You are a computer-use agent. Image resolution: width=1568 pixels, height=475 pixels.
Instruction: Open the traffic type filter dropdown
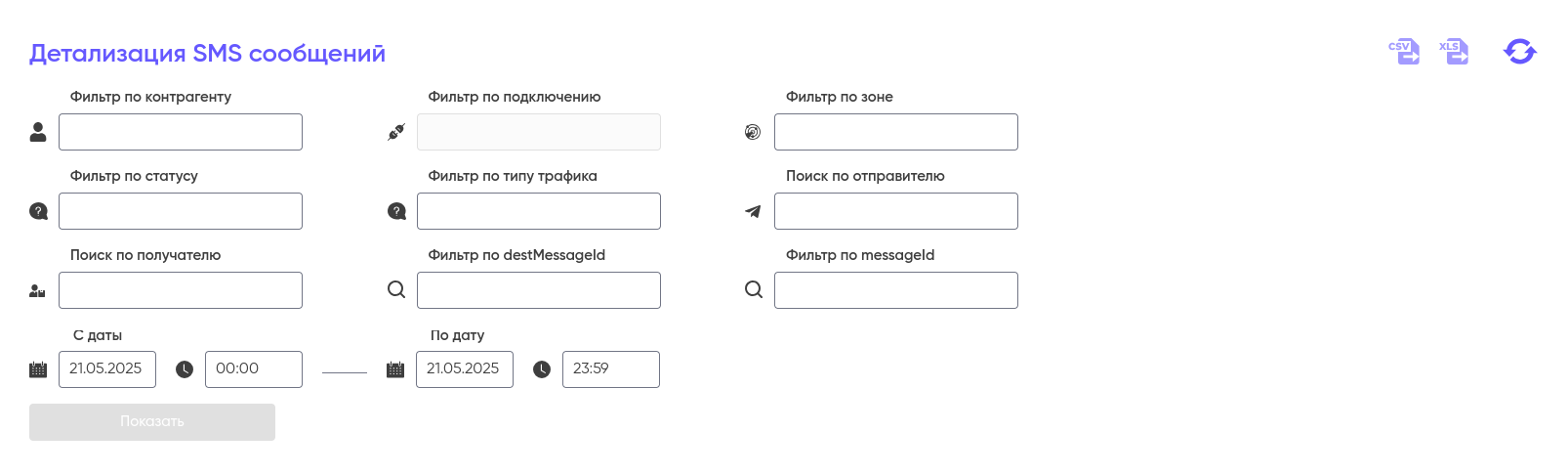539,211
